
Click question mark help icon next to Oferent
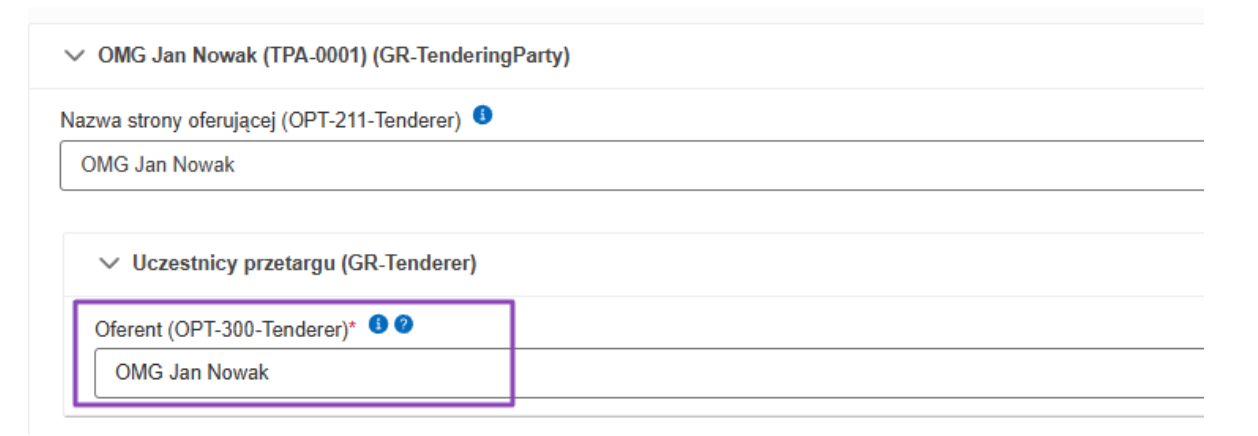tap(403, 324)
